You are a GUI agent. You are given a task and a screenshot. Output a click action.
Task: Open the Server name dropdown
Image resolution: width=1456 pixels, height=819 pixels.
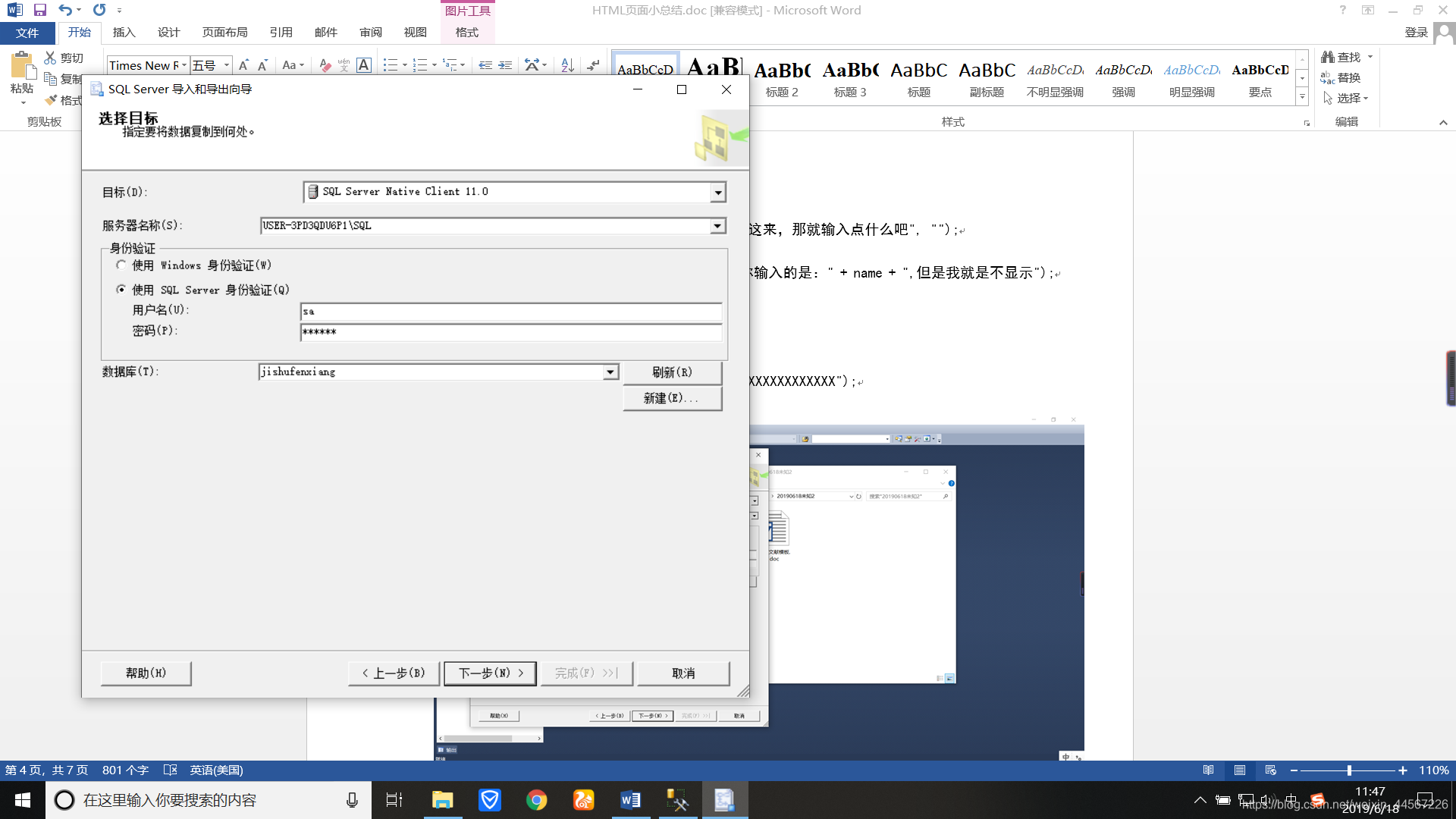(717, 226)
